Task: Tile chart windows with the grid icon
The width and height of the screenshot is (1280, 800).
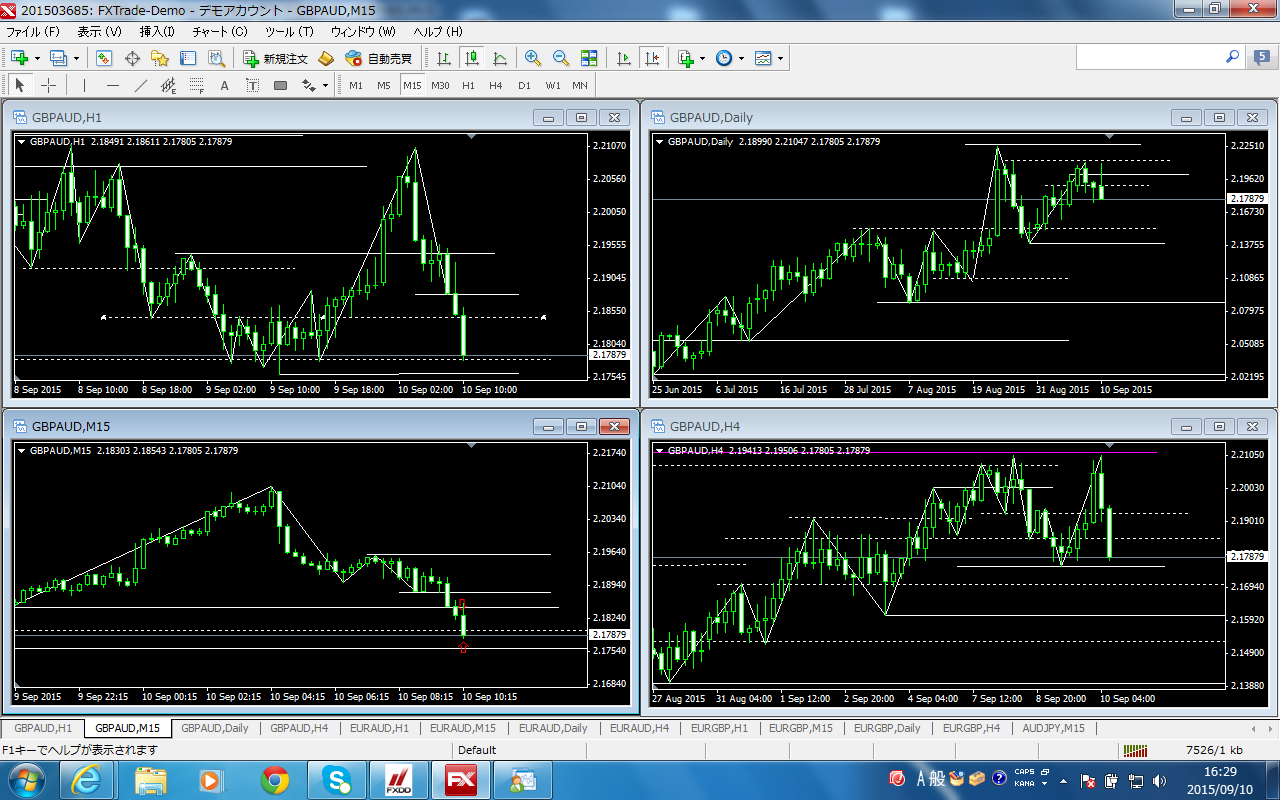Action: 589,58
